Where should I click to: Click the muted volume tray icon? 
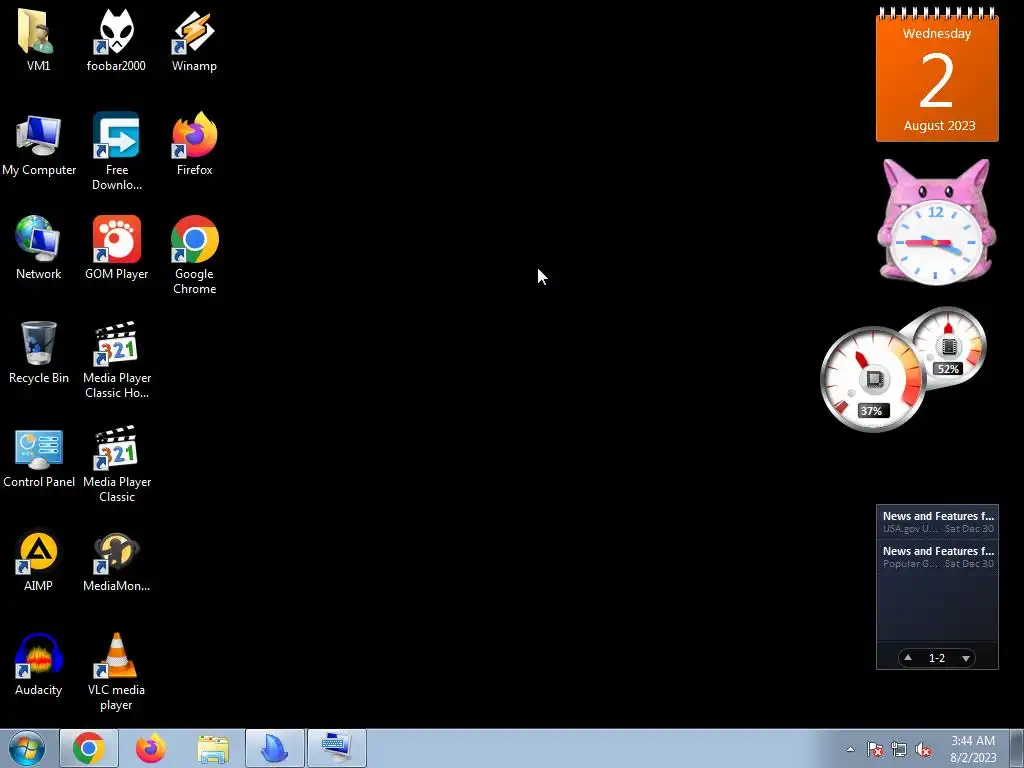[x=923, y=749]
